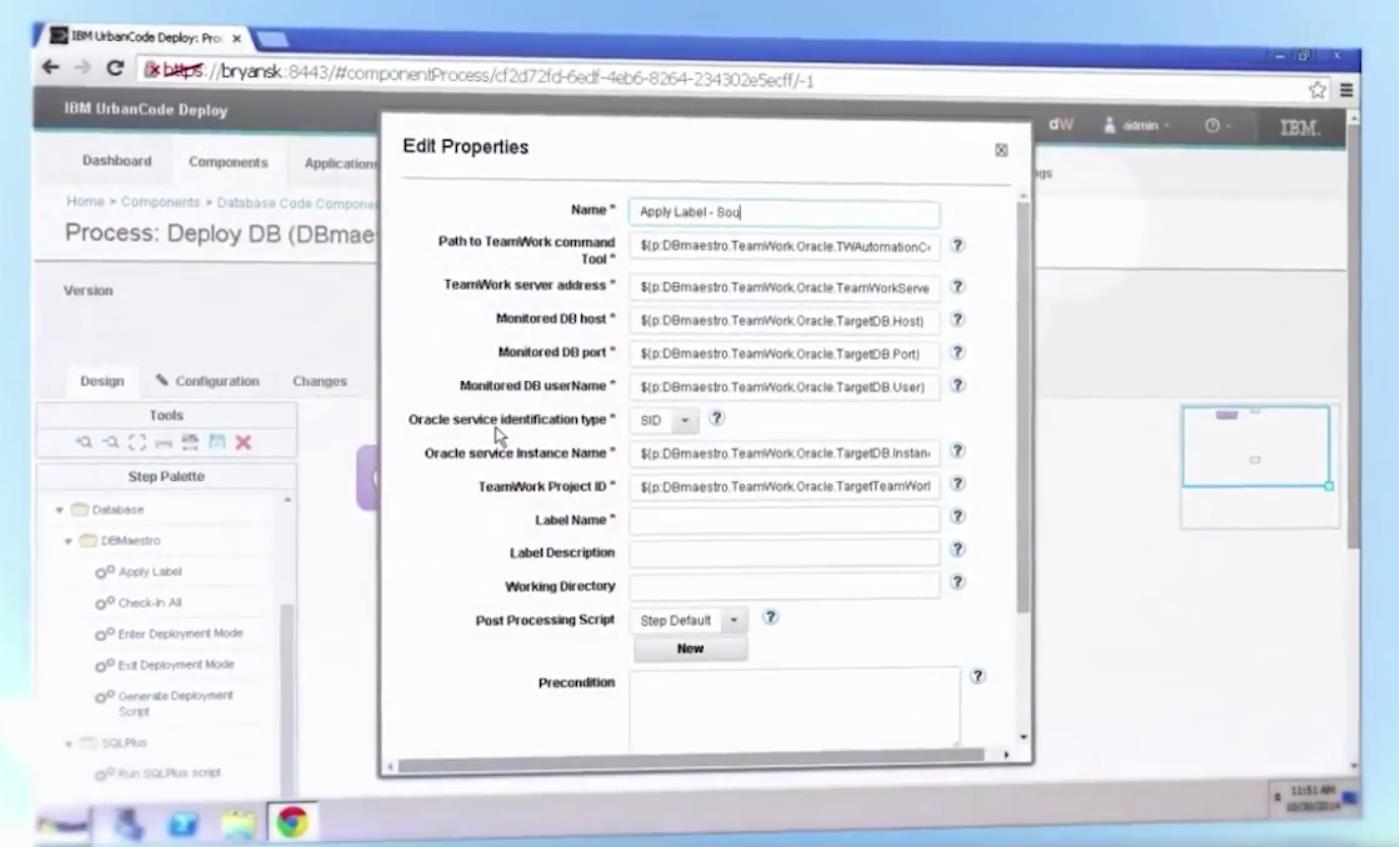1399x847 pixels.
Task: Open help for Monitored DB port
Action: pos(957,353)
